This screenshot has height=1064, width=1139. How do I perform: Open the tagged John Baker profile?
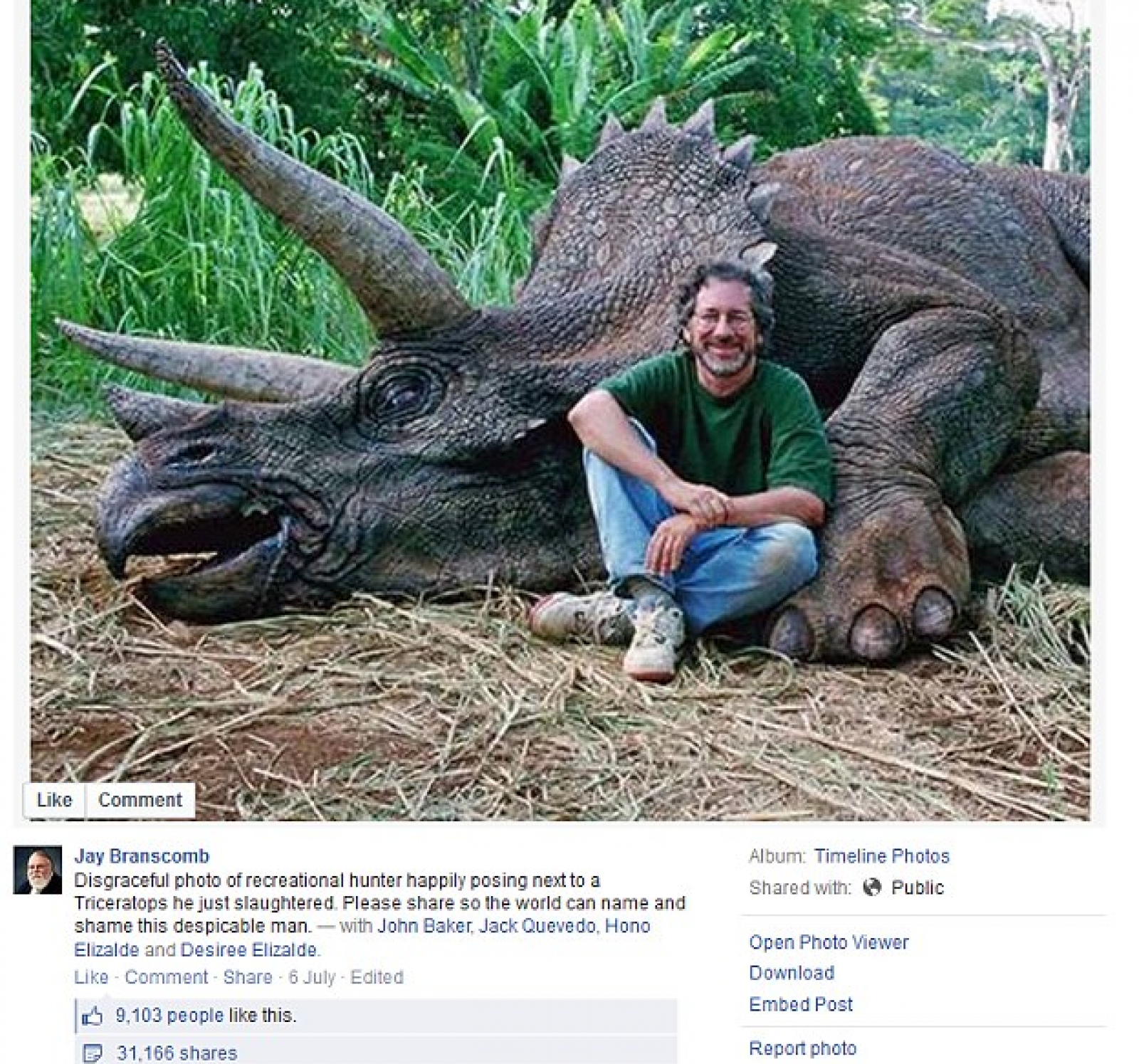coord(424,926)
